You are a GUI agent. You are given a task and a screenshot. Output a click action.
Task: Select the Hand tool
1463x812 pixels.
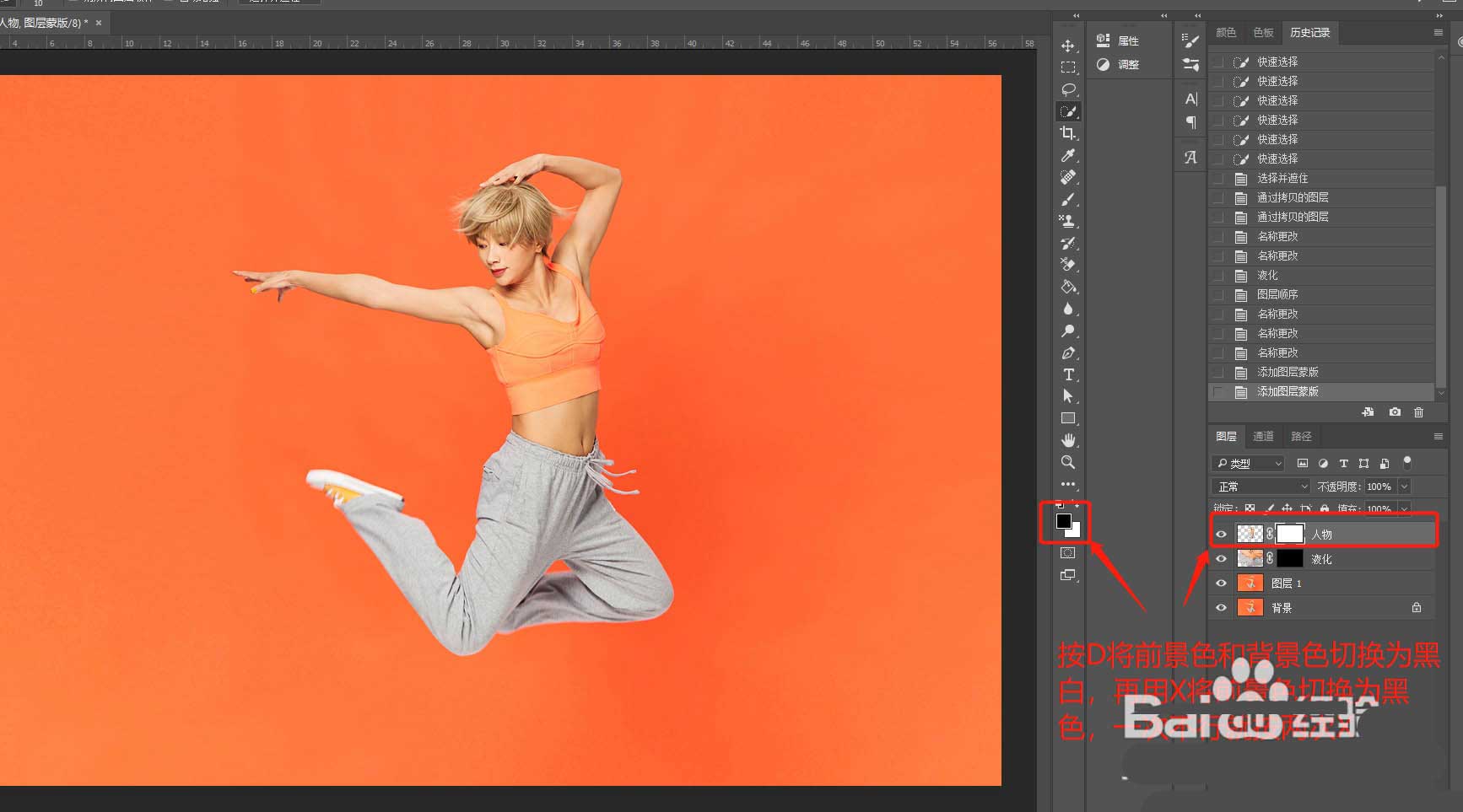pos(1068,440)
